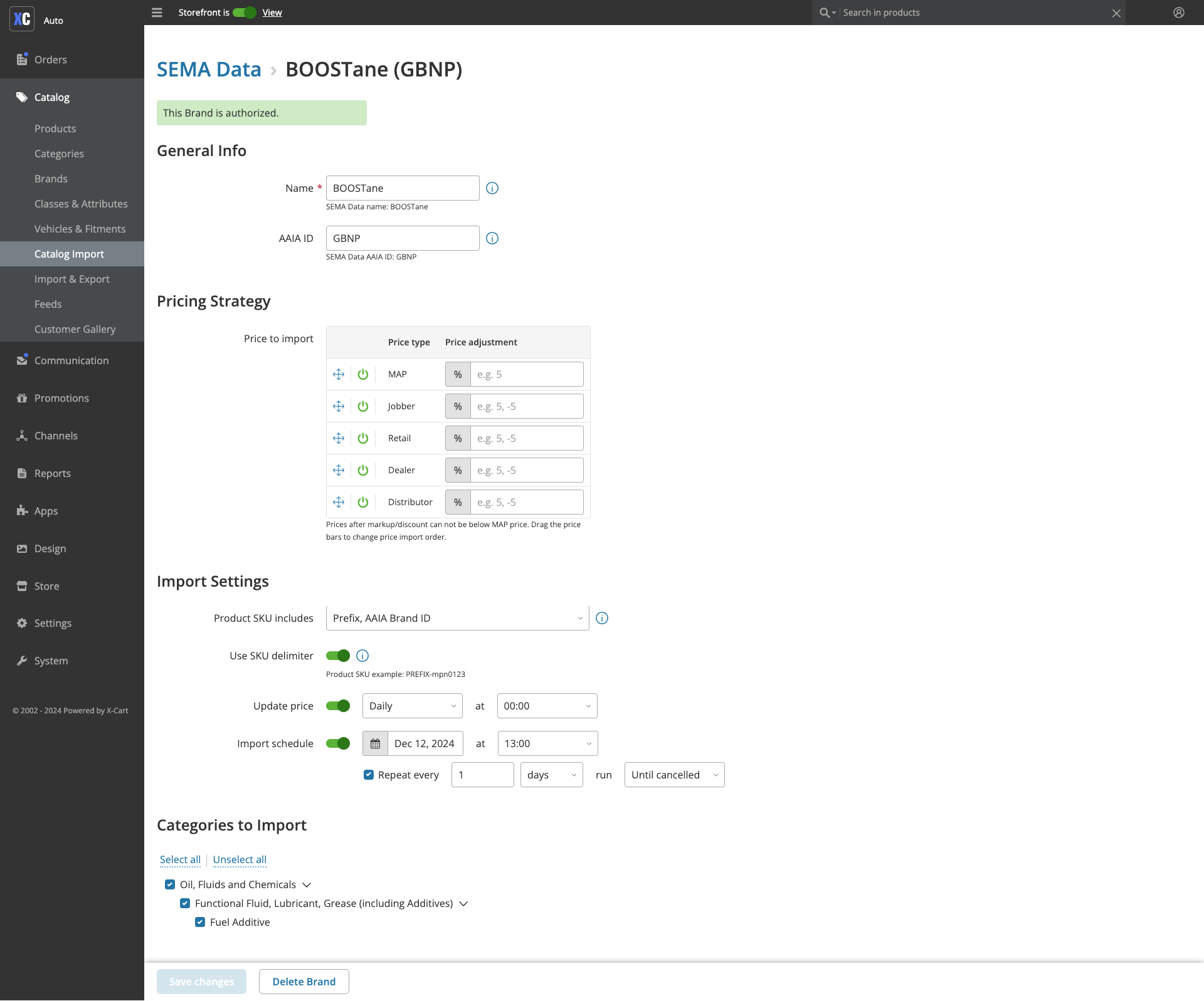Uncheck Functional Fluid, Lubricant, Grease checkbox
1204x1001 pixels.
click(x=185, y=903)
